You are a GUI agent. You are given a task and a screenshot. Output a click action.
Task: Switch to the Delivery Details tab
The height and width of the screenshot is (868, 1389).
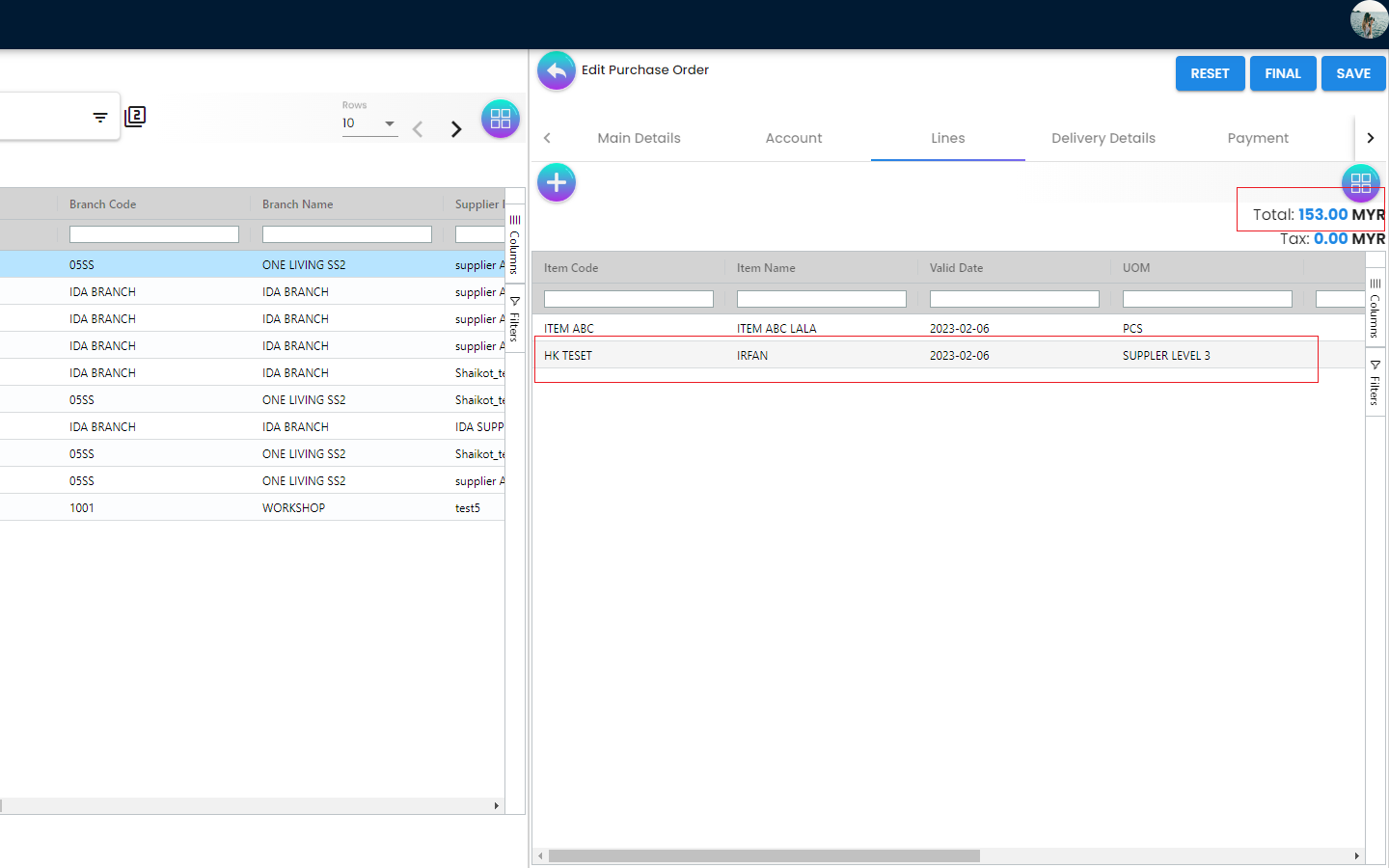coord(1103,138)
